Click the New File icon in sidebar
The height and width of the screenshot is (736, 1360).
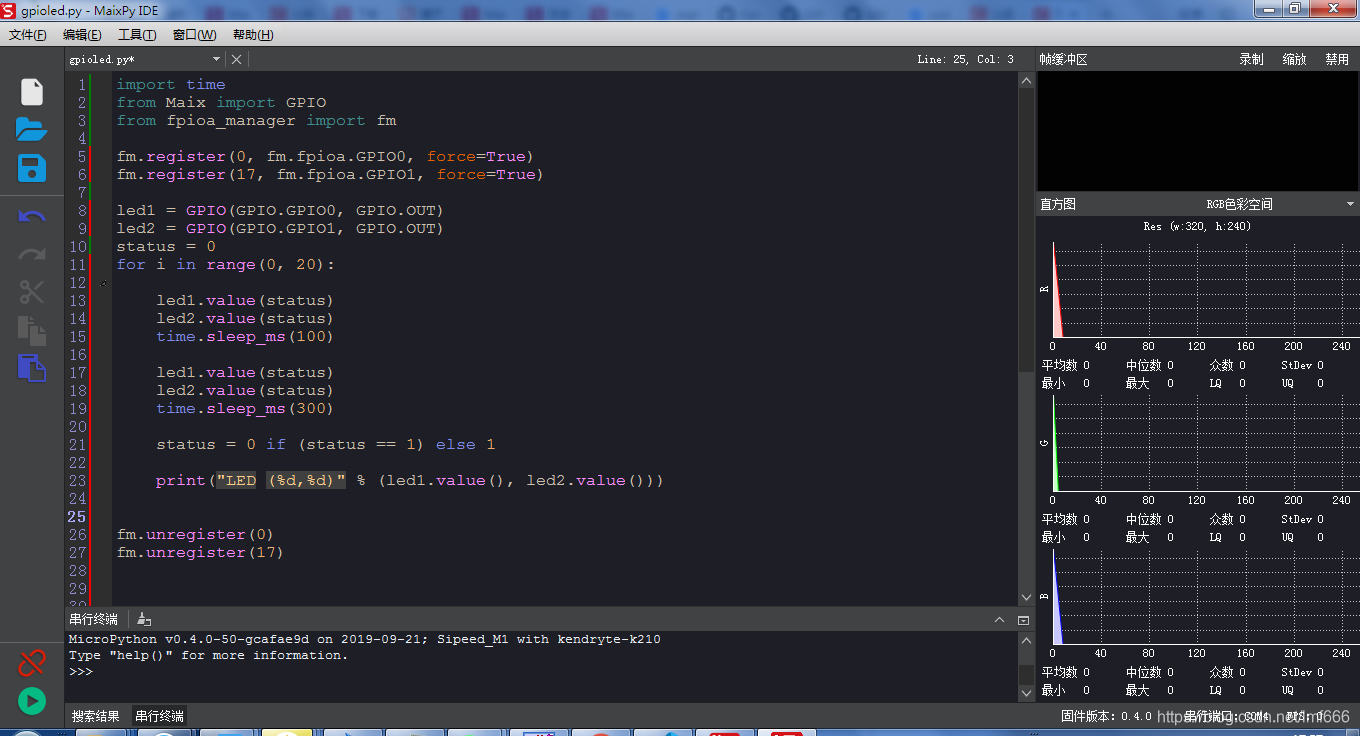coord(32,92)
